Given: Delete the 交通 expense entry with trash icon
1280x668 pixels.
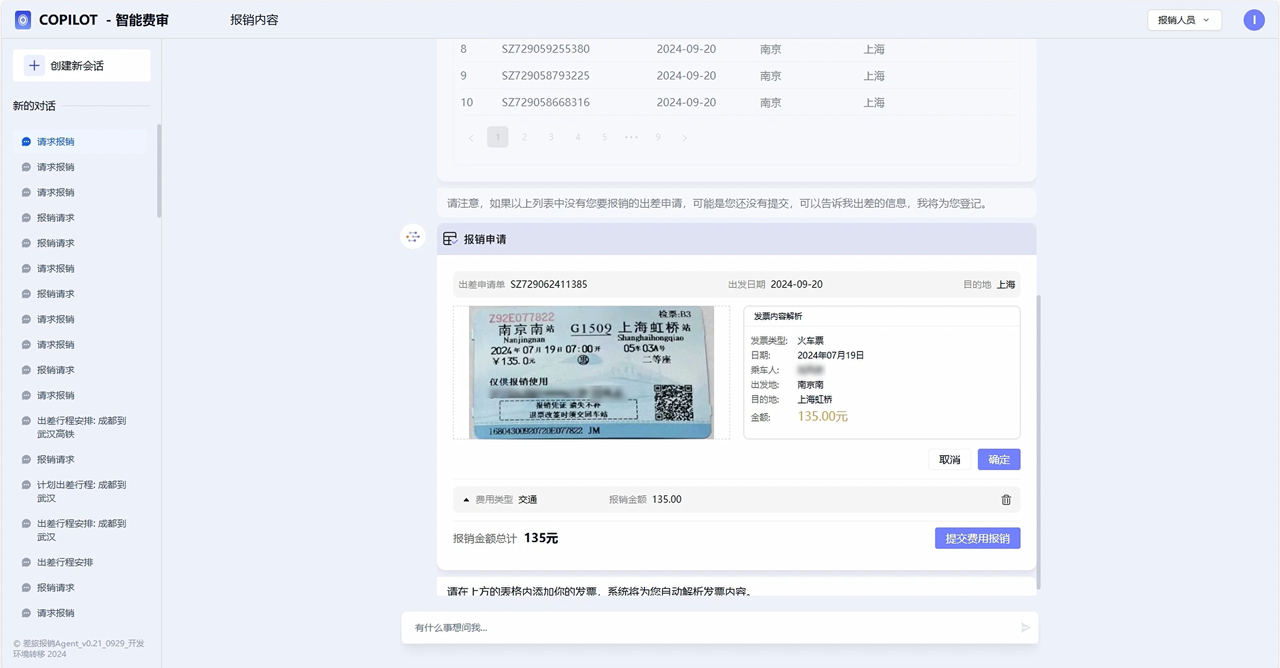Looking at the screenshot, I should (1006, 500).
